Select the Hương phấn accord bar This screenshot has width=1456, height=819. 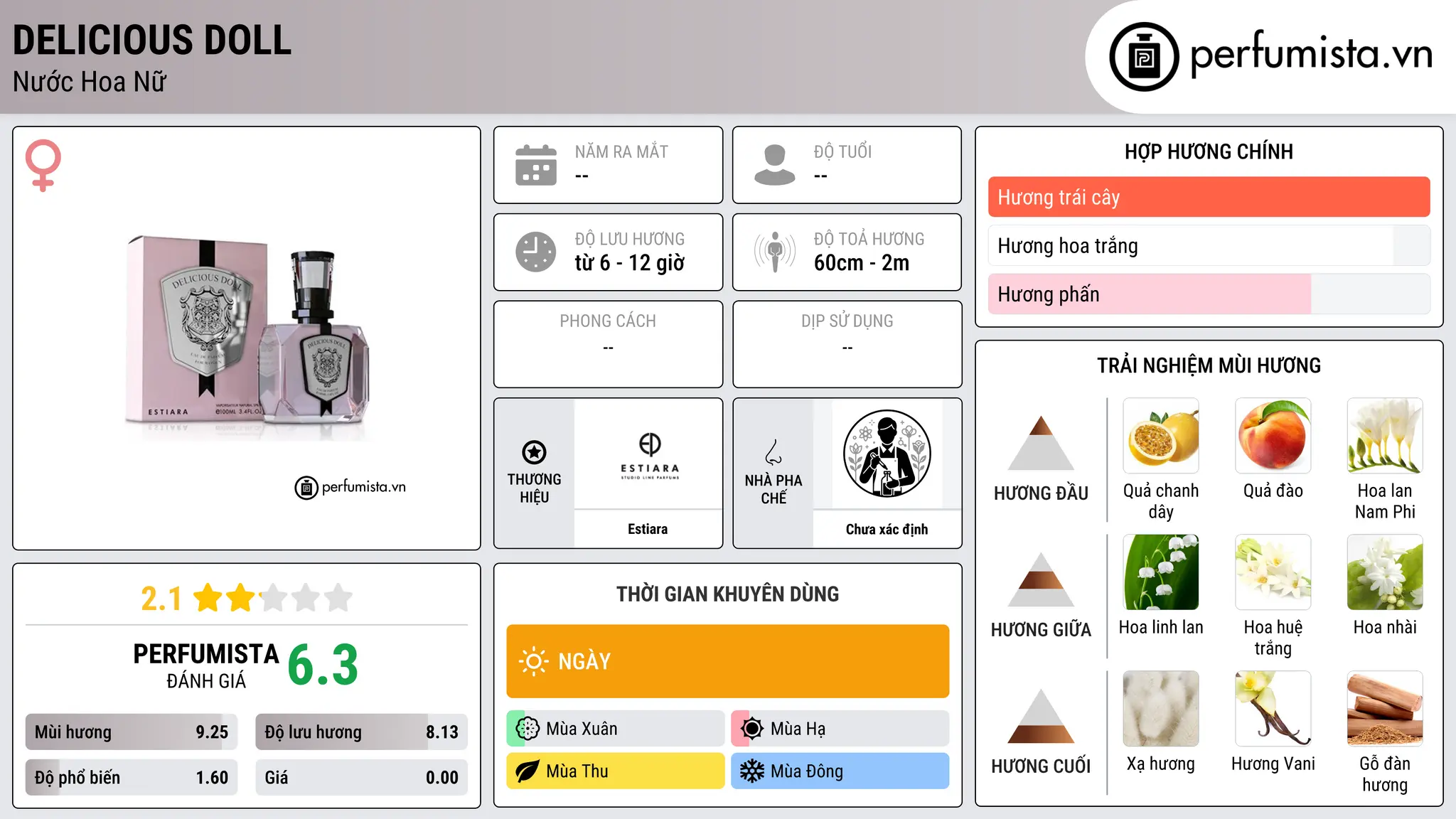[x=1209, y=294]
